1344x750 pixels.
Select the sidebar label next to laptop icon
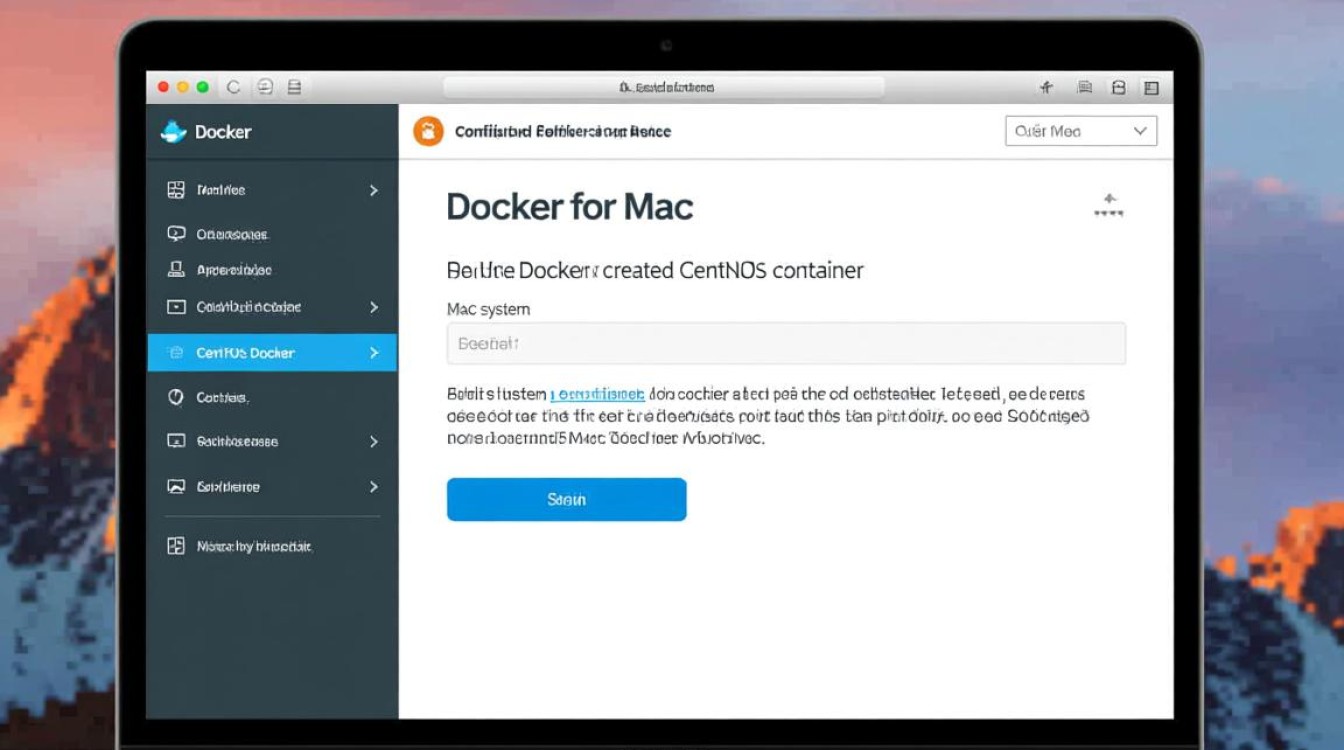click(x=234, y=270)
